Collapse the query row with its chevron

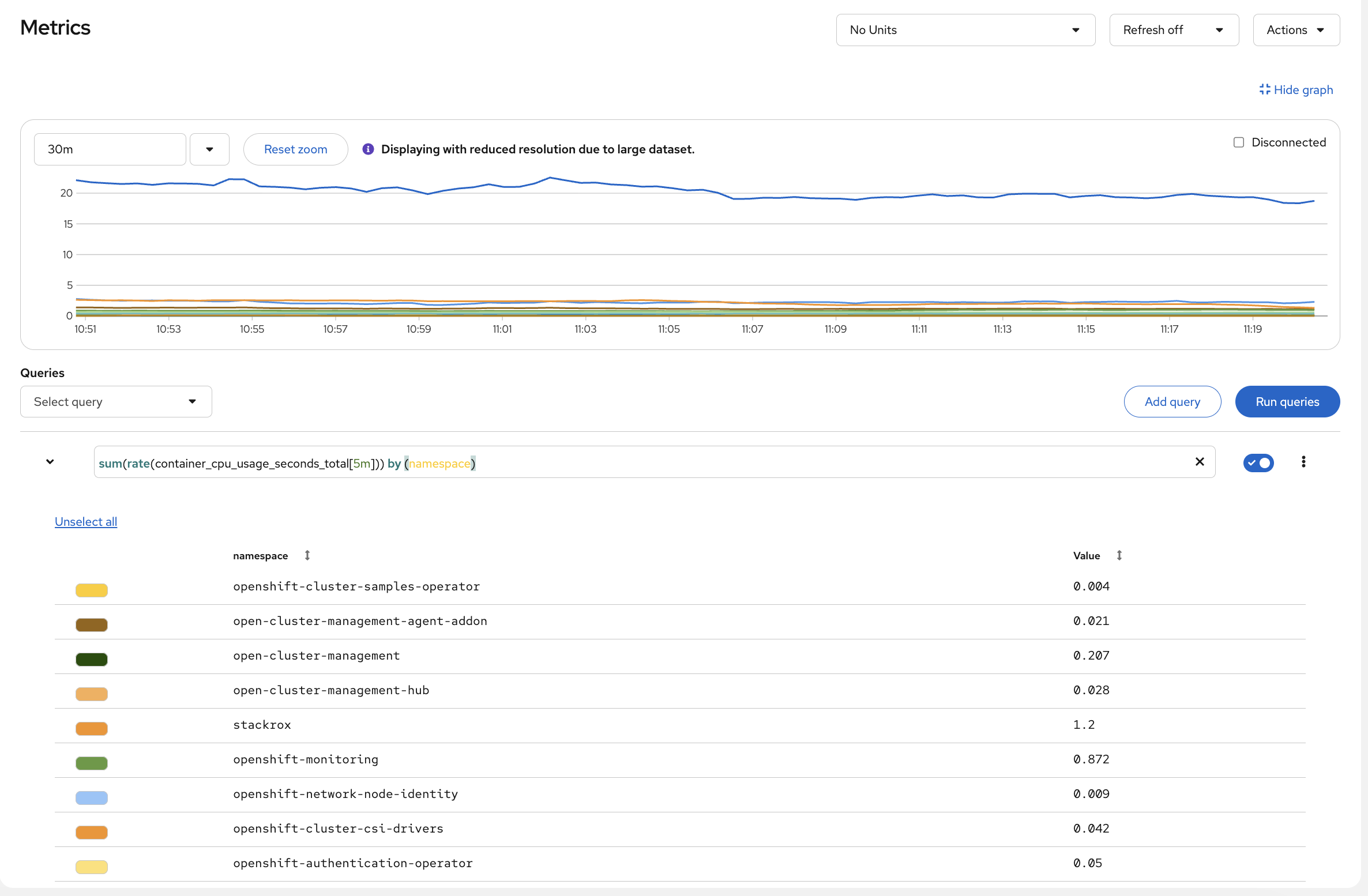pyautogui.click(x=50, y=462)
